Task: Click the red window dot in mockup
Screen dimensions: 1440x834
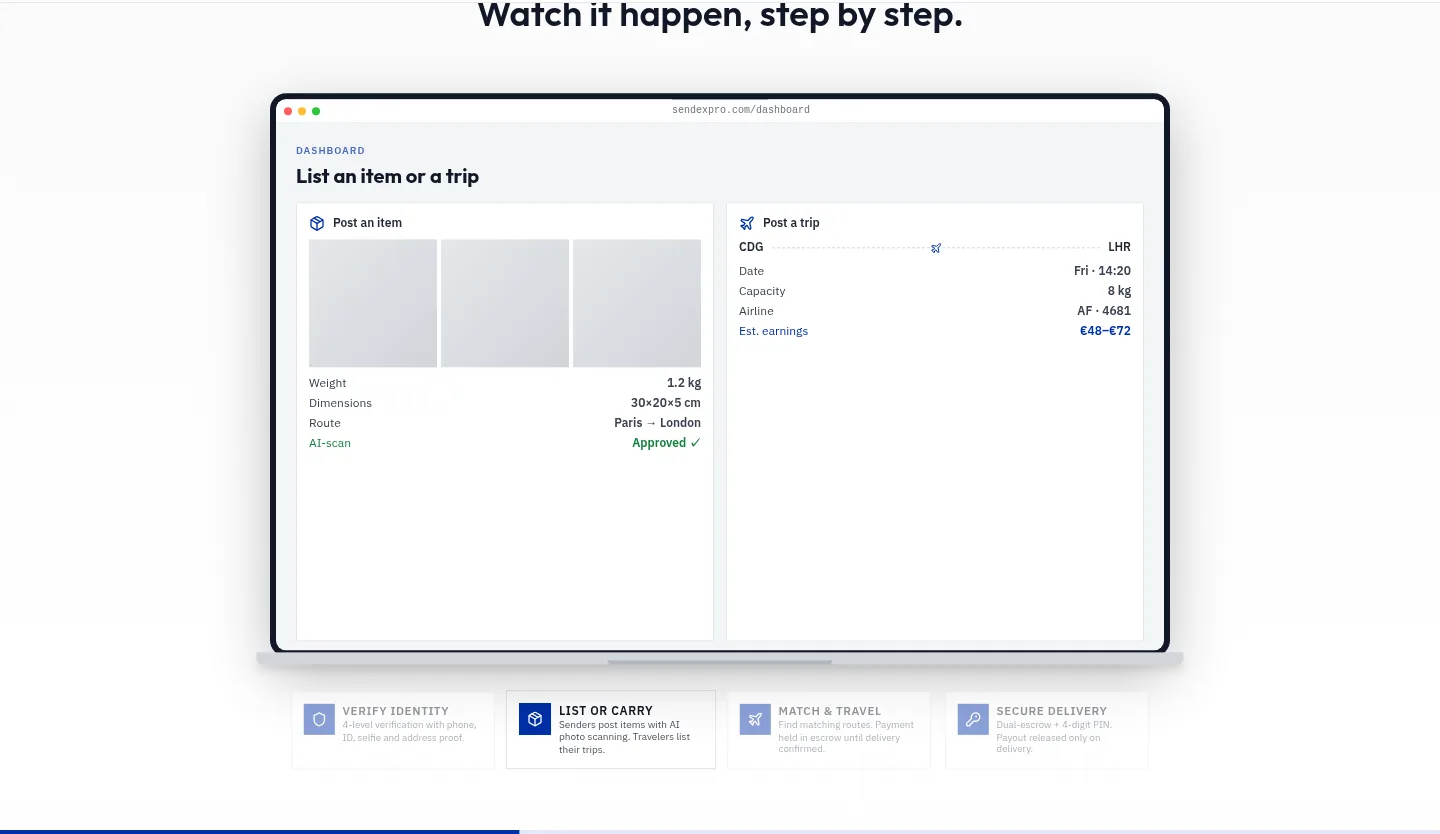Action: point(288,111)
